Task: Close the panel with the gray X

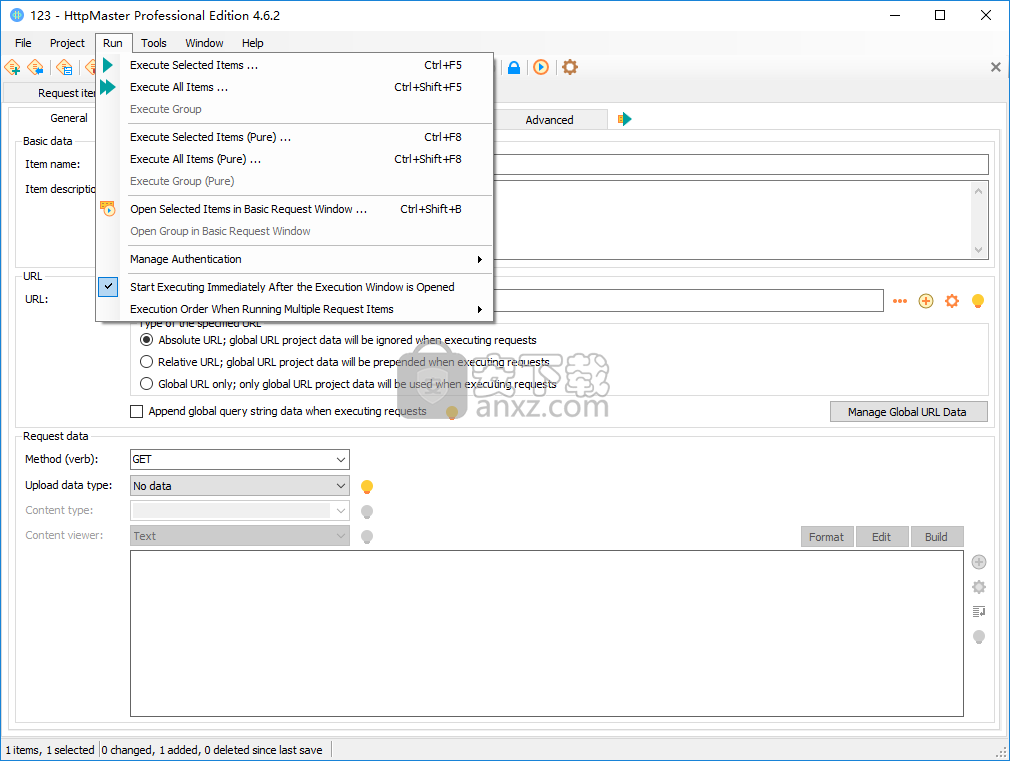Action: (x=995, y=67)
